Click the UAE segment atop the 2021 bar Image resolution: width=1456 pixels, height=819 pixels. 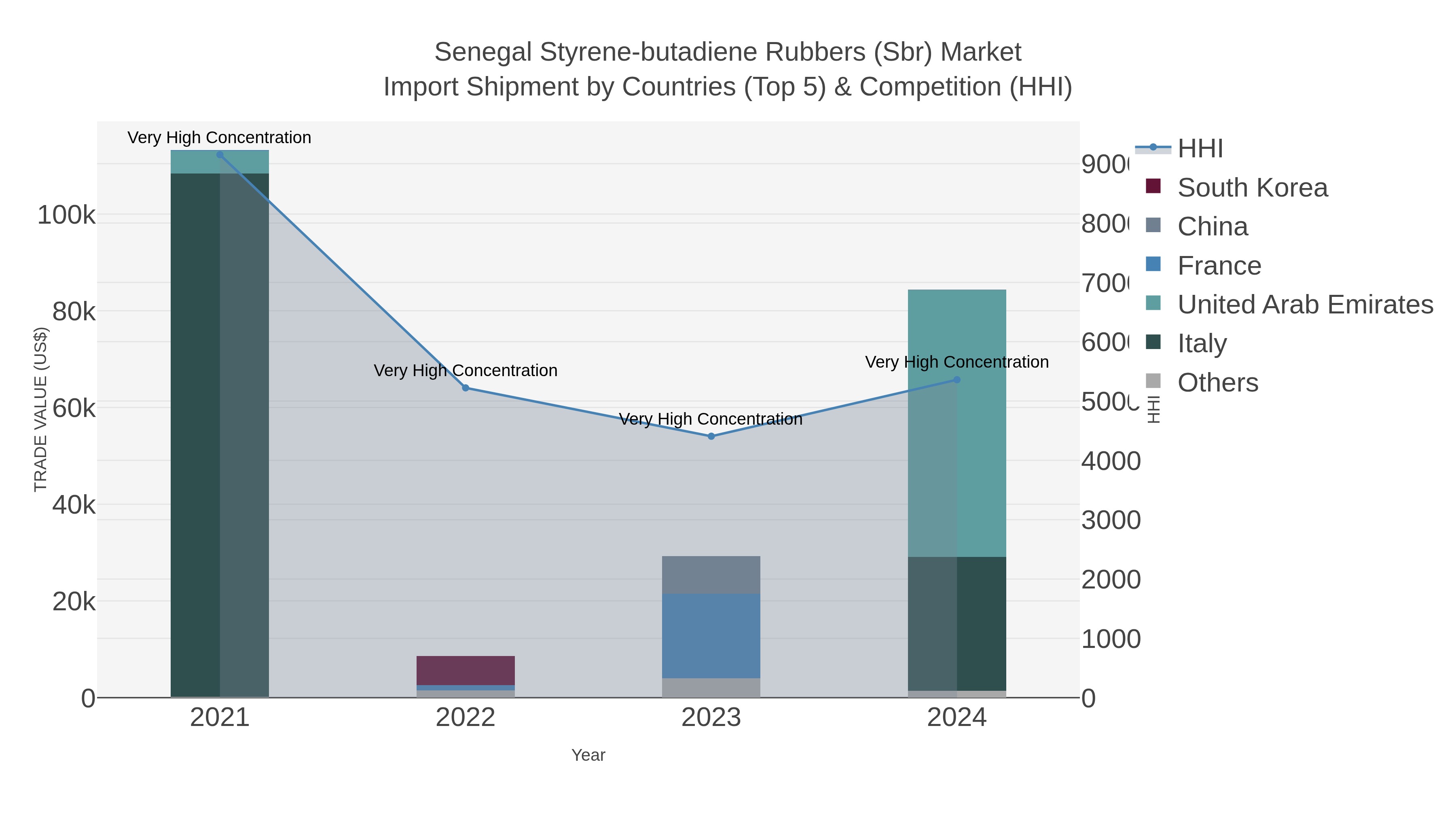click(x=220, y=162)
